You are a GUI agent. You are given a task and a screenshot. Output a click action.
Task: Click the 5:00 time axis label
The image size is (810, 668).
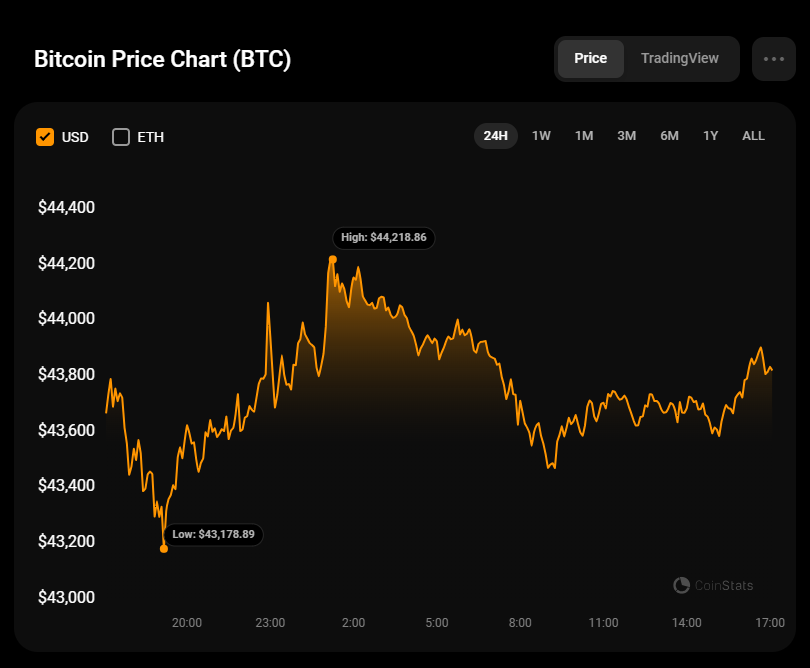point(437,623)
